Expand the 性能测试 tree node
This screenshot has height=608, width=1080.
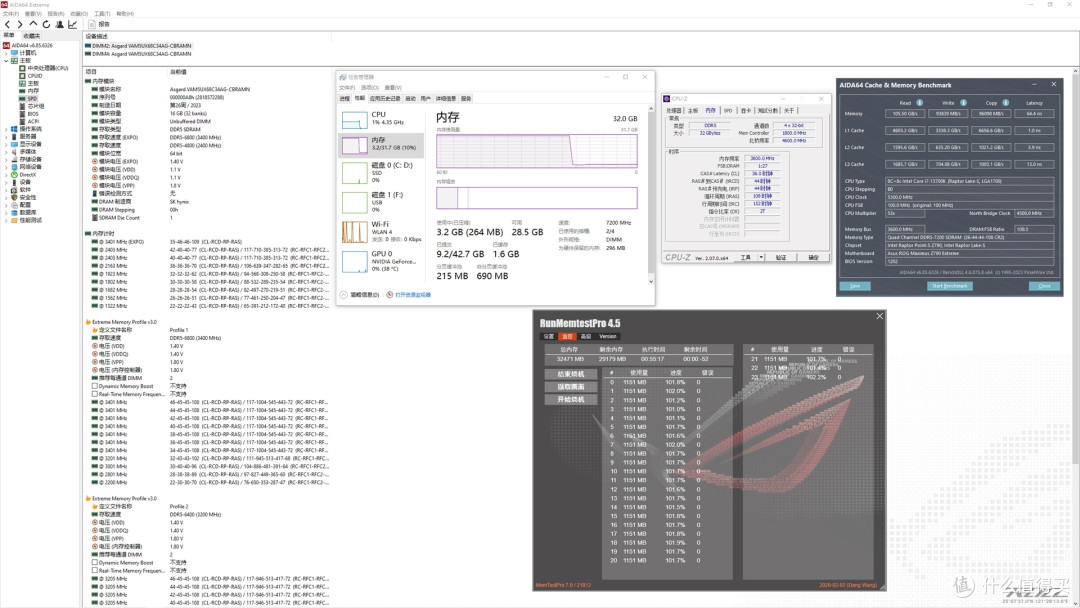coord(7,220)
